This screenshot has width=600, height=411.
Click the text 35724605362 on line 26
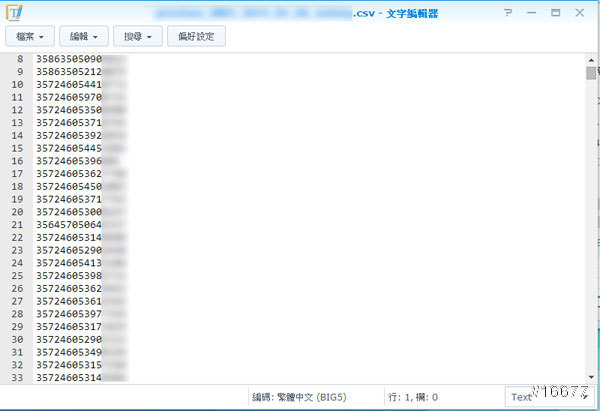click(69, 289)
